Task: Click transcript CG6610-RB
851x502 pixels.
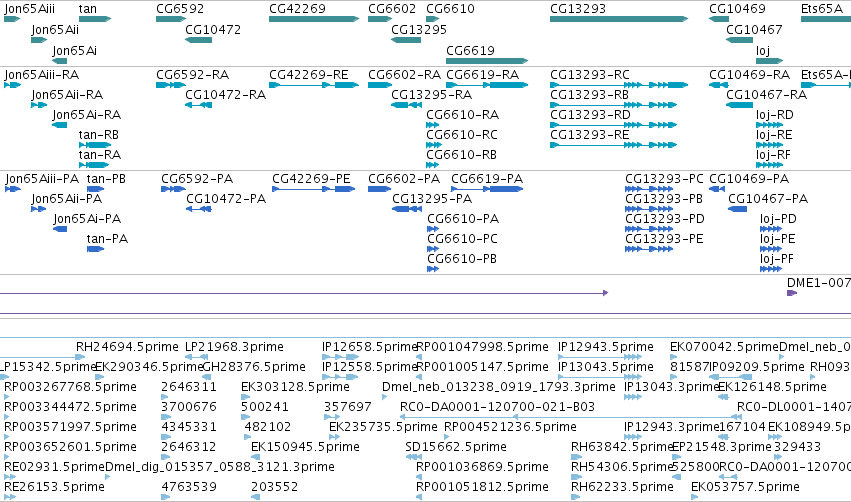Action: coord(461,155)
